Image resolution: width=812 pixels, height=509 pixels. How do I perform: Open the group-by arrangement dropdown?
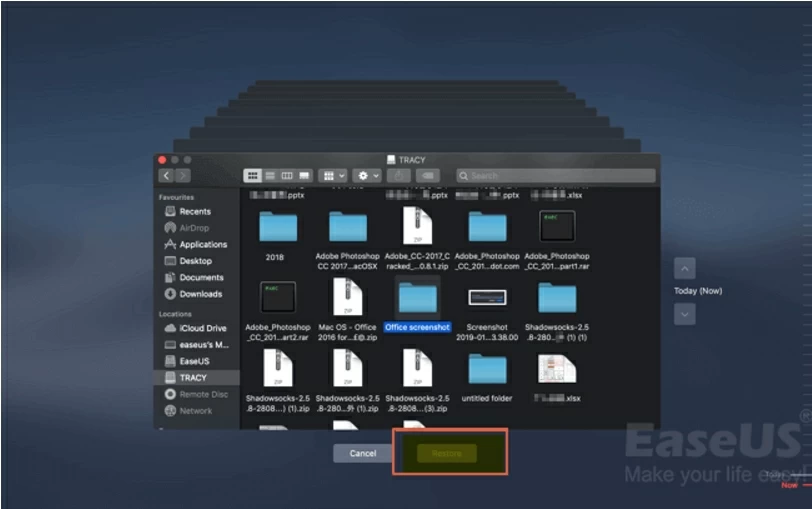click(x=332, y=176)
